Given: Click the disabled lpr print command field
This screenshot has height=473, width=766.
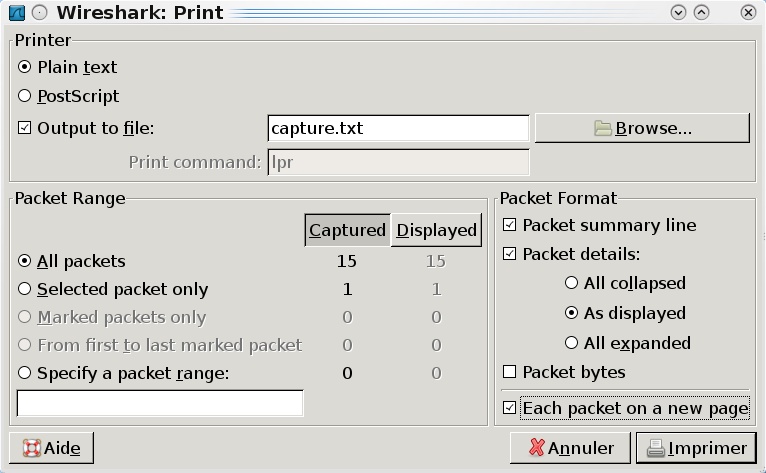Looking at the screenshot, I should (398, 162).
